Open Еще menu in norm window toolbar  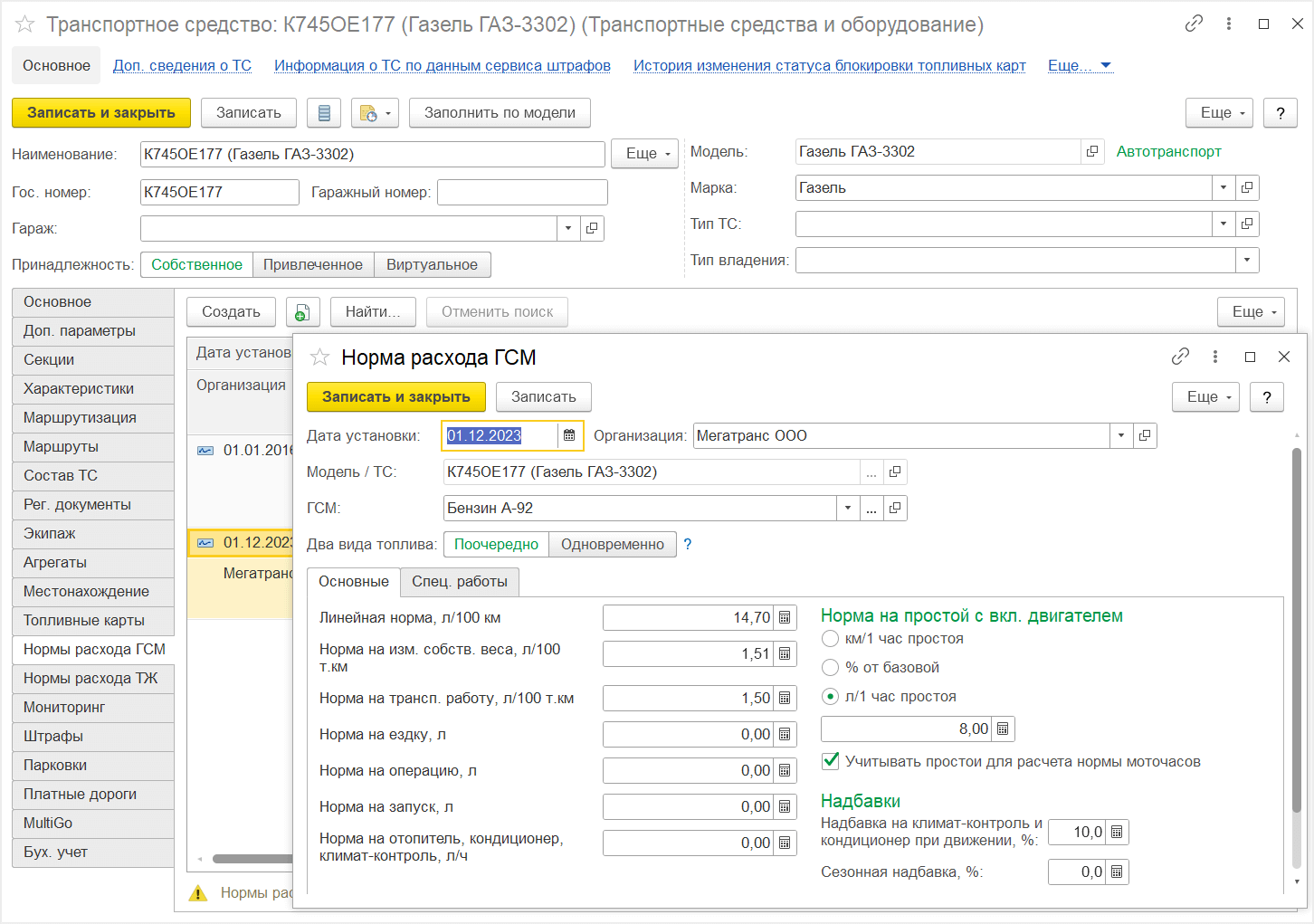pos(1206,396)
